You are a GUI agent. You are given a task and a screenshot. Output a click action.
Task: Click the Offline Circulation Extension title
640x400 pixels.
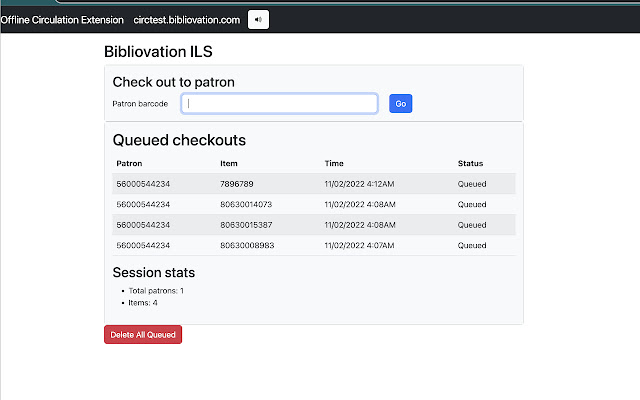tap(62, 20)
